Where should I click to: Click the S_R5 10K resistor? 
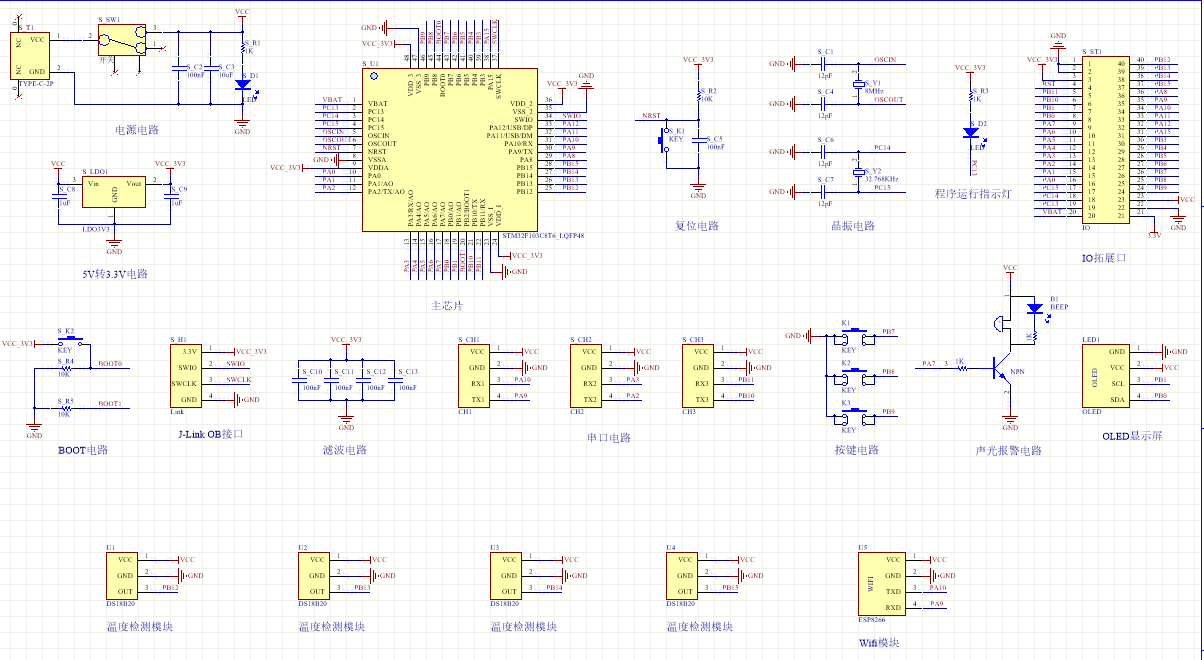tap(65, 407)
